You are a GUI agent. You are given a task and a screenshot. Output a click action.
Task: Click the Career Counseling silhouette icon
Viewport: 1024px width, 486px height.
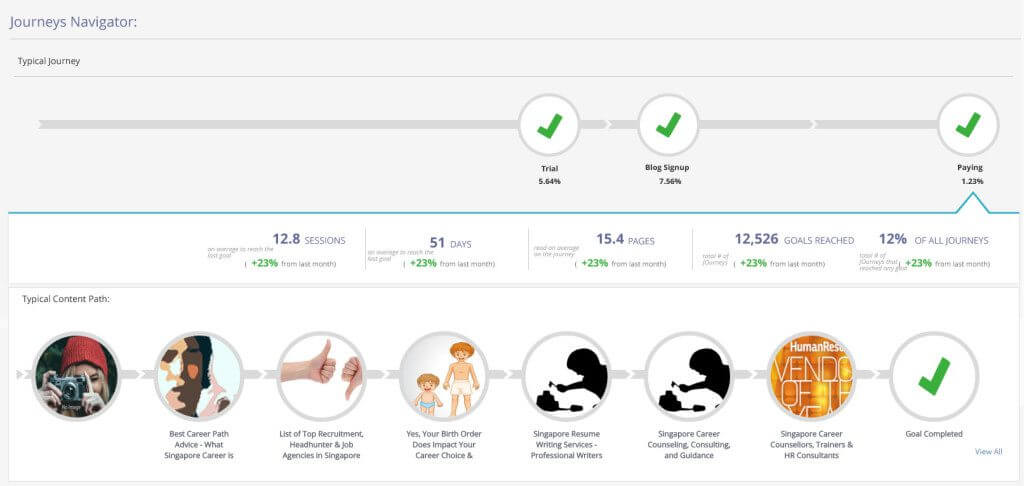689,376
